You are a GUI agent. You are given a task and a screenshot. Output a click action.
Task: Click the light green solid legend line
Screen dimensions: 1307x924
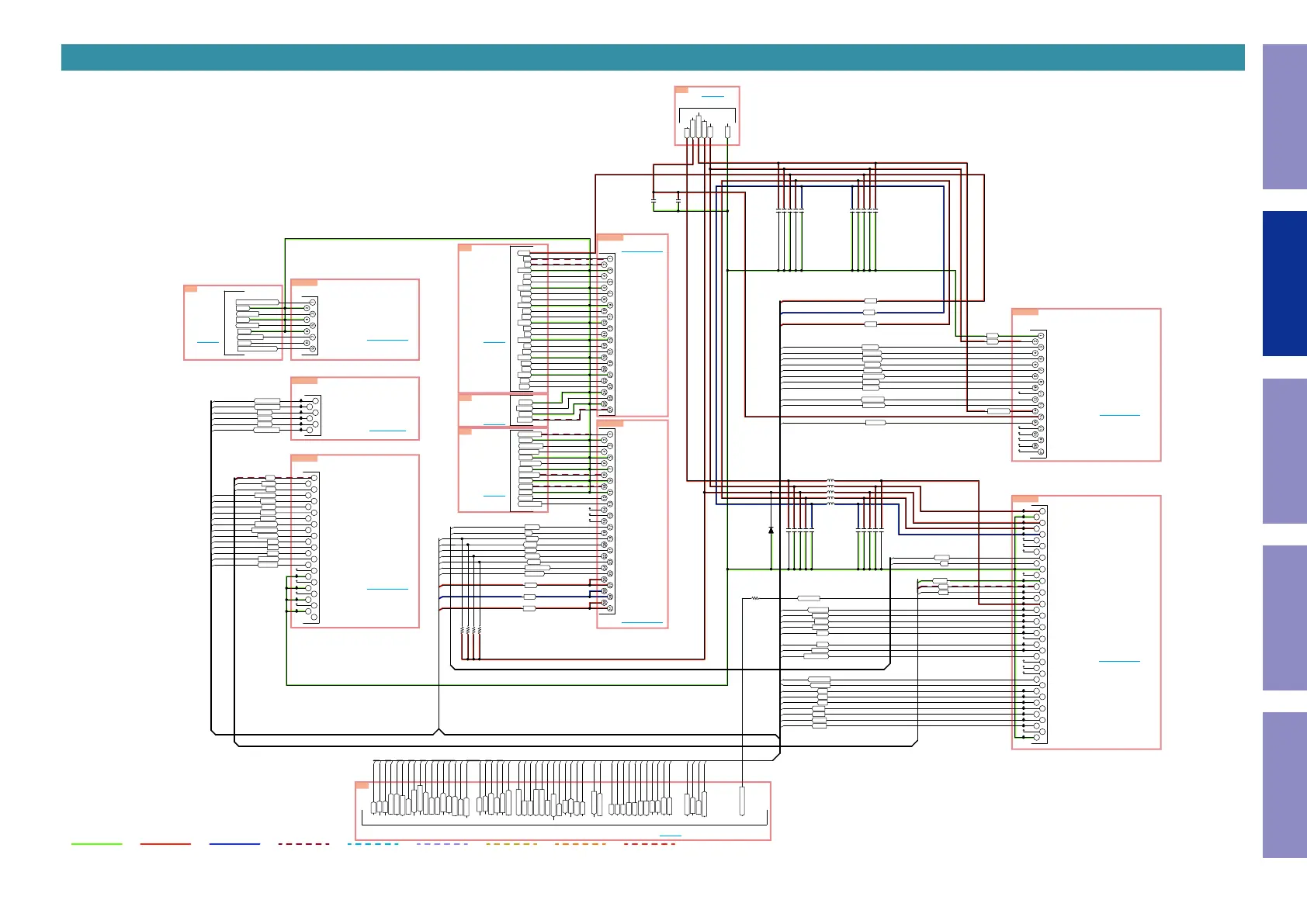pyautogui.click(x=97, y=844)
